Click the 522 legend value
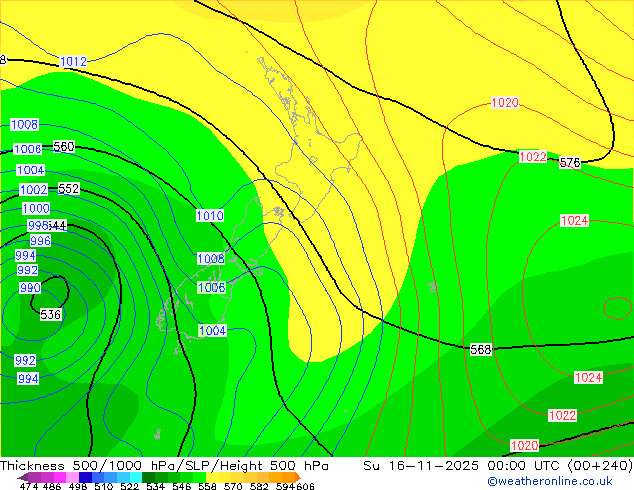The width and height of the screenshot is (634, 490). coord(129,486)
